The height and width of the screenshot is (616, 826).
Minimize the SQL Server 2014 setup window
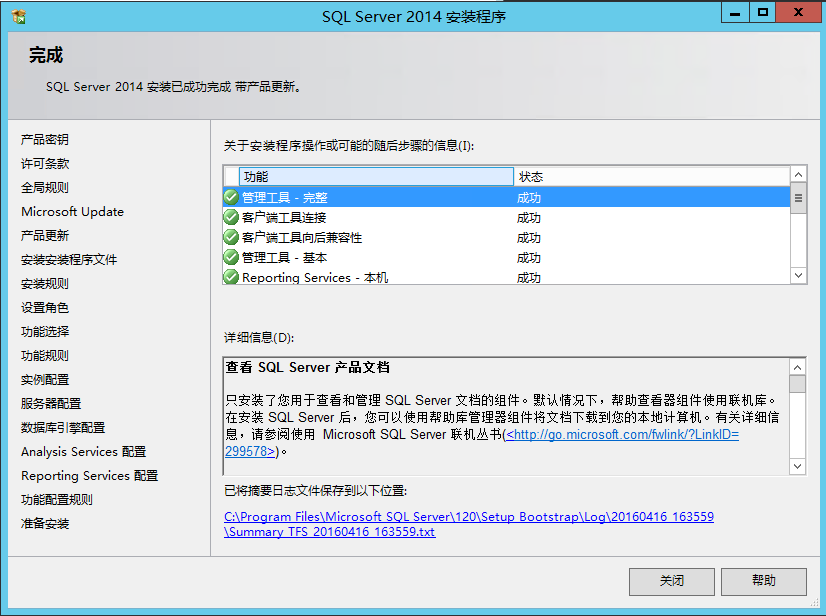click(x=735, y=13)
